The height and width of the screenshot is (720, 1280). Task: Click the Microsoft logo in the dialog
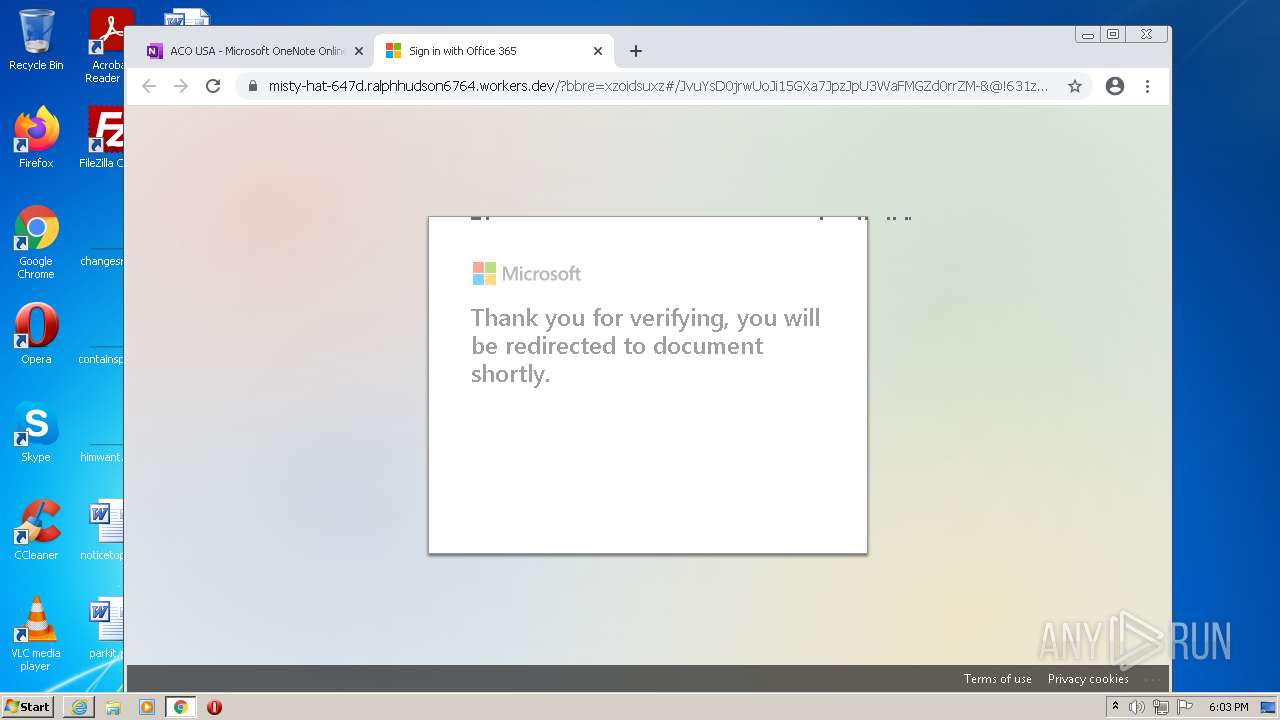click(526, 273)
